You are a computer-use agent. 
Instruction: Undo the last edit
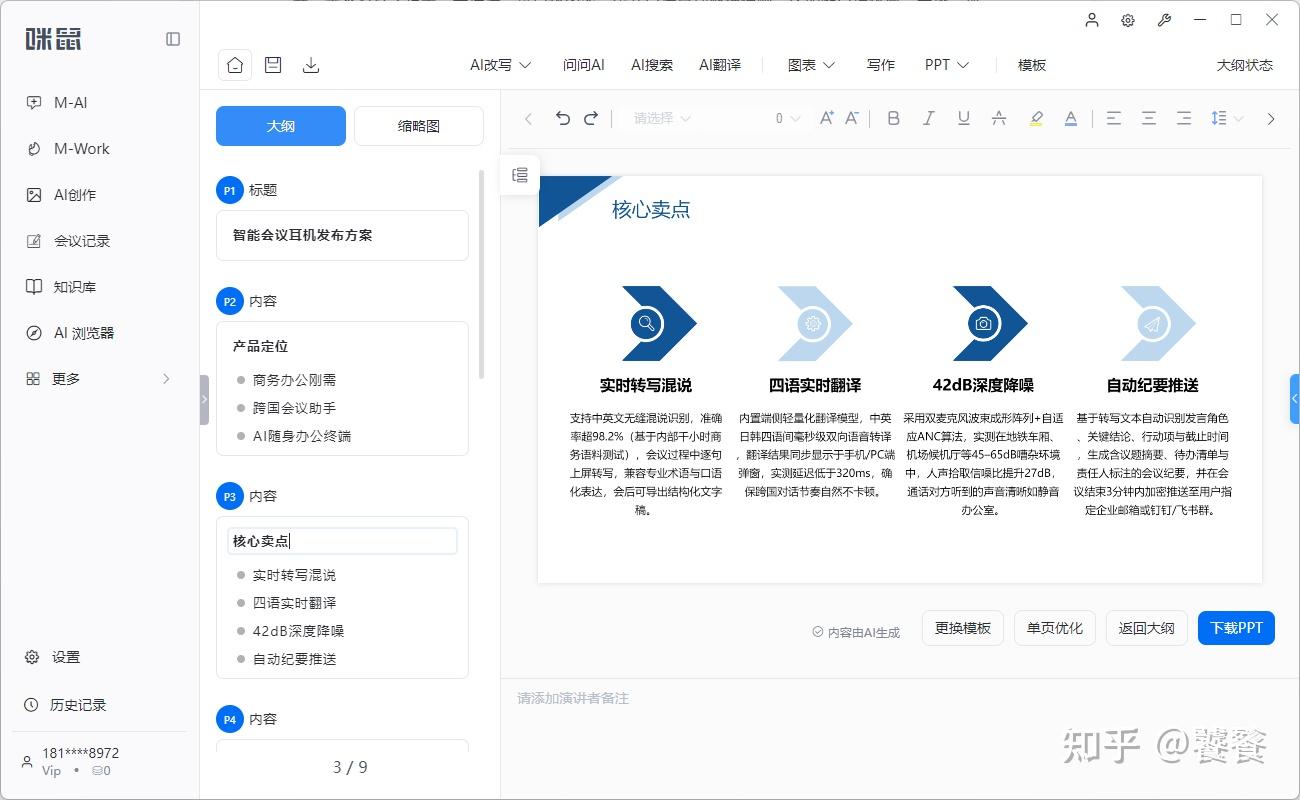tap(563, 118)
